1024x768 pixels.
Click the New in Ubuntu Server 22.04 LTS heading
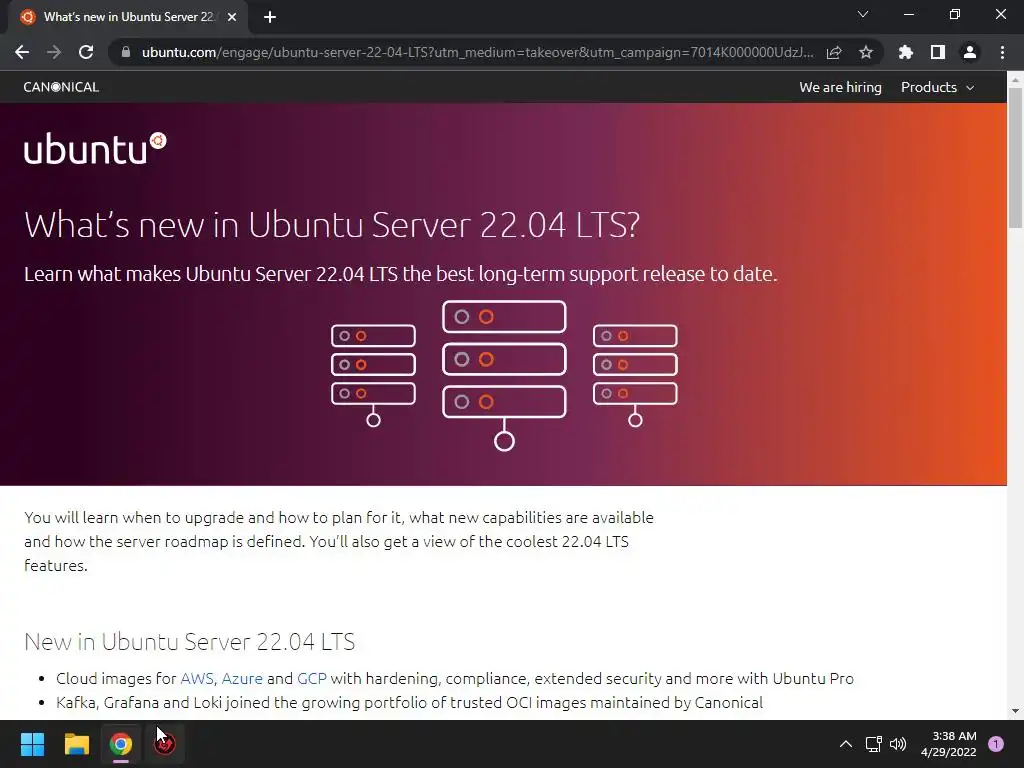tap(189, 641)
